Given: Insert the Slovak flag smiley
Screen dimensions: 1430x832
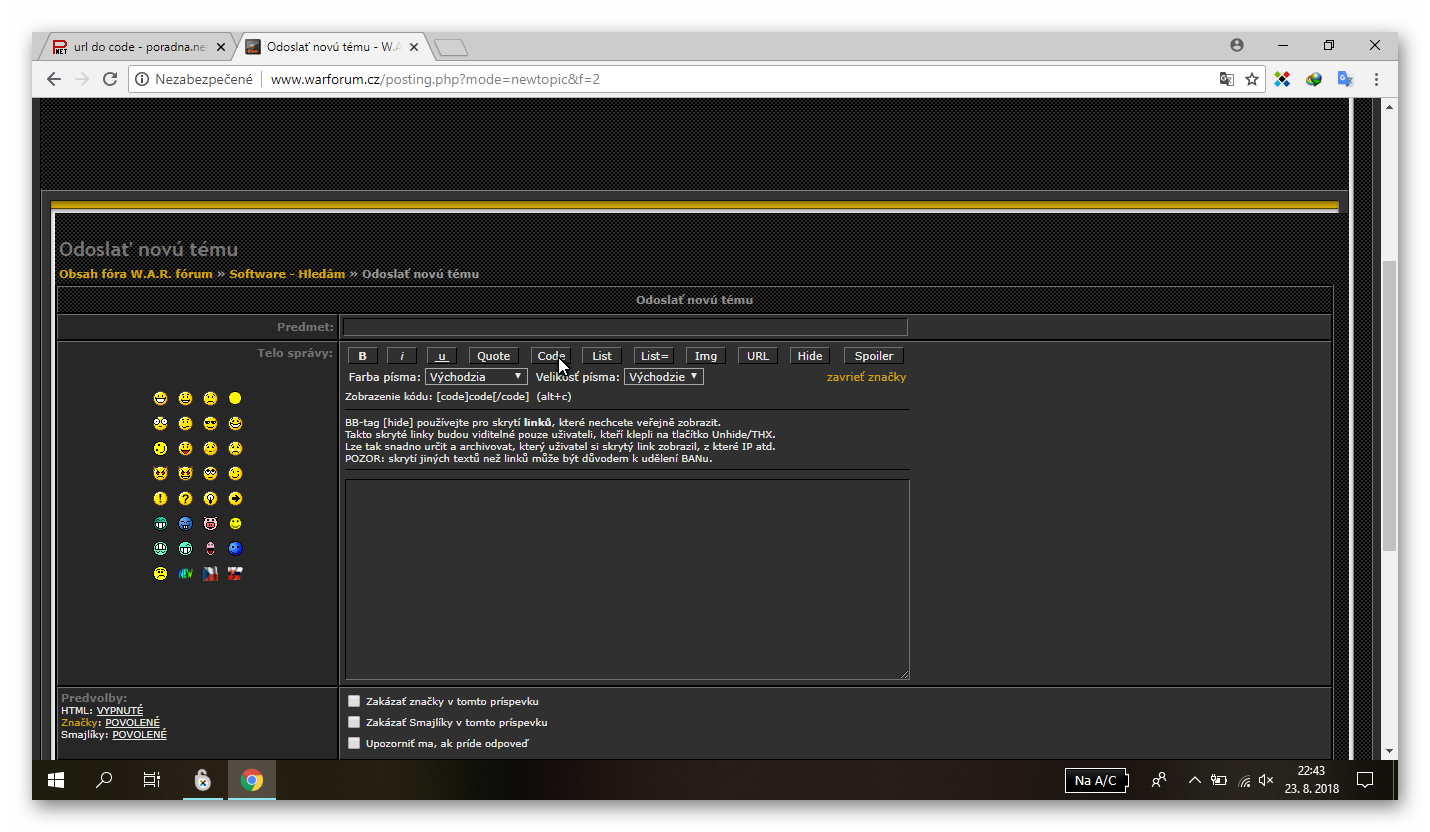Looking at the screenshot, I should click(x=235, y=574).
